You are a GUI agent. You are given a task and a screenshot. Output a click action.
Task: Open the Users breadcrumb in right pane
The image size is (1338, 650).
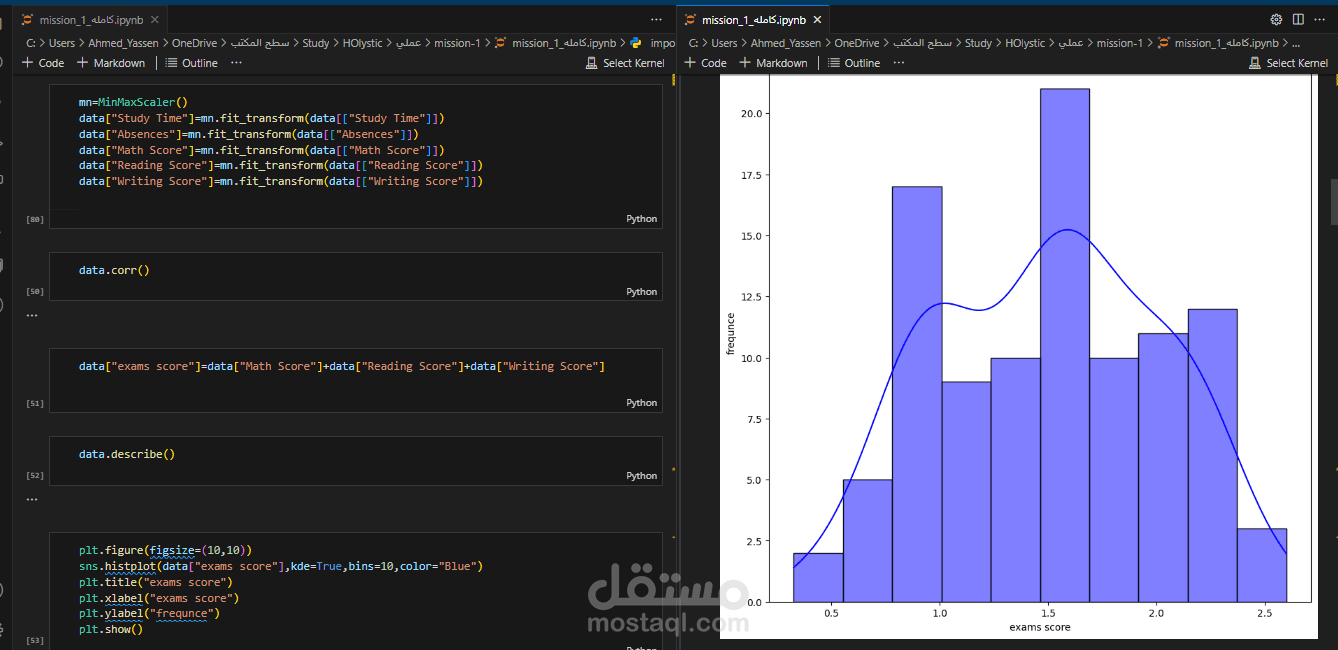pos(725,43)
